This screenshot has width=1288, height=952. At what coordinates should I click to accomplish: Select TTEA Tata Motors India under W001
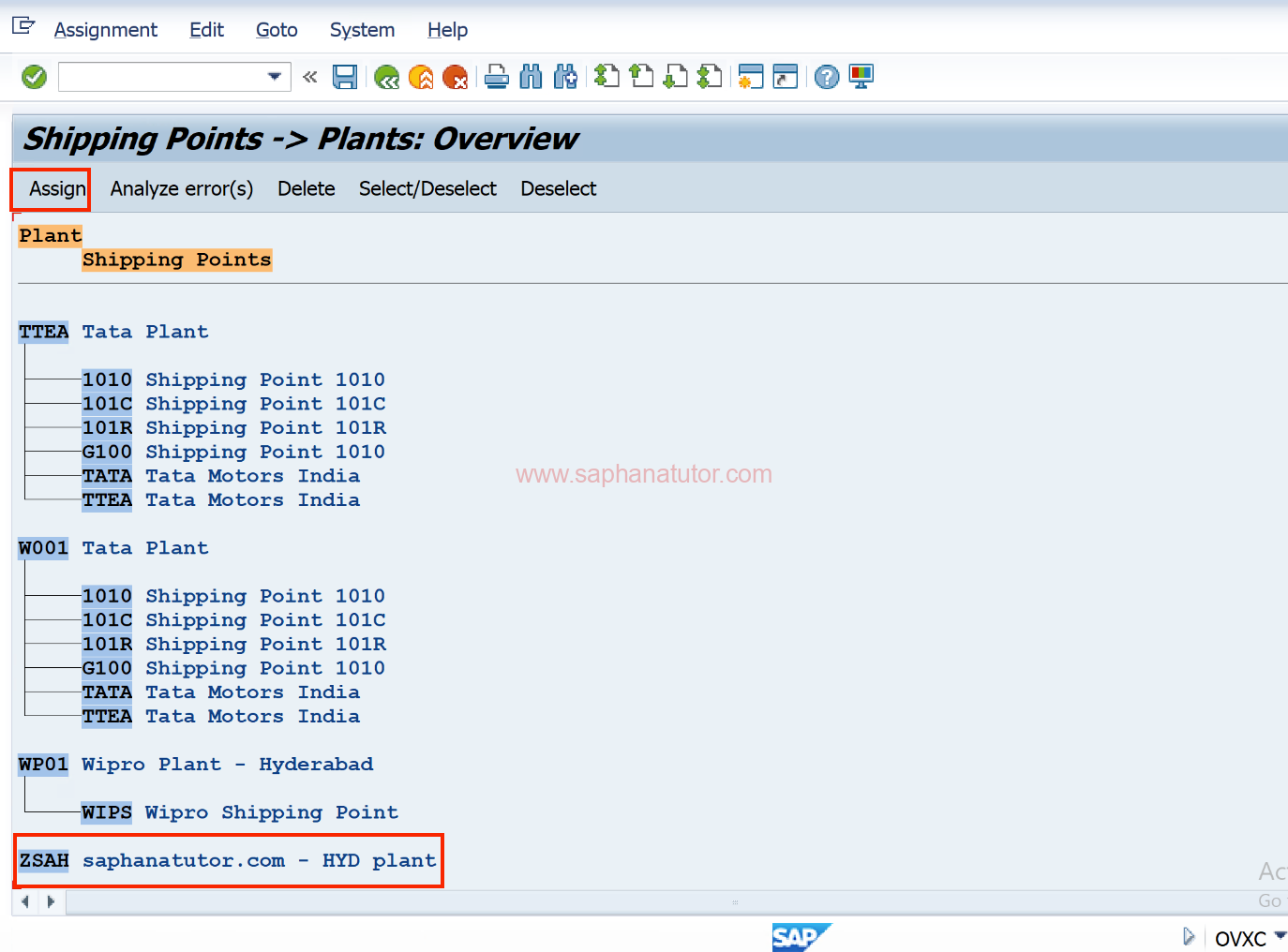click(221, 717)
